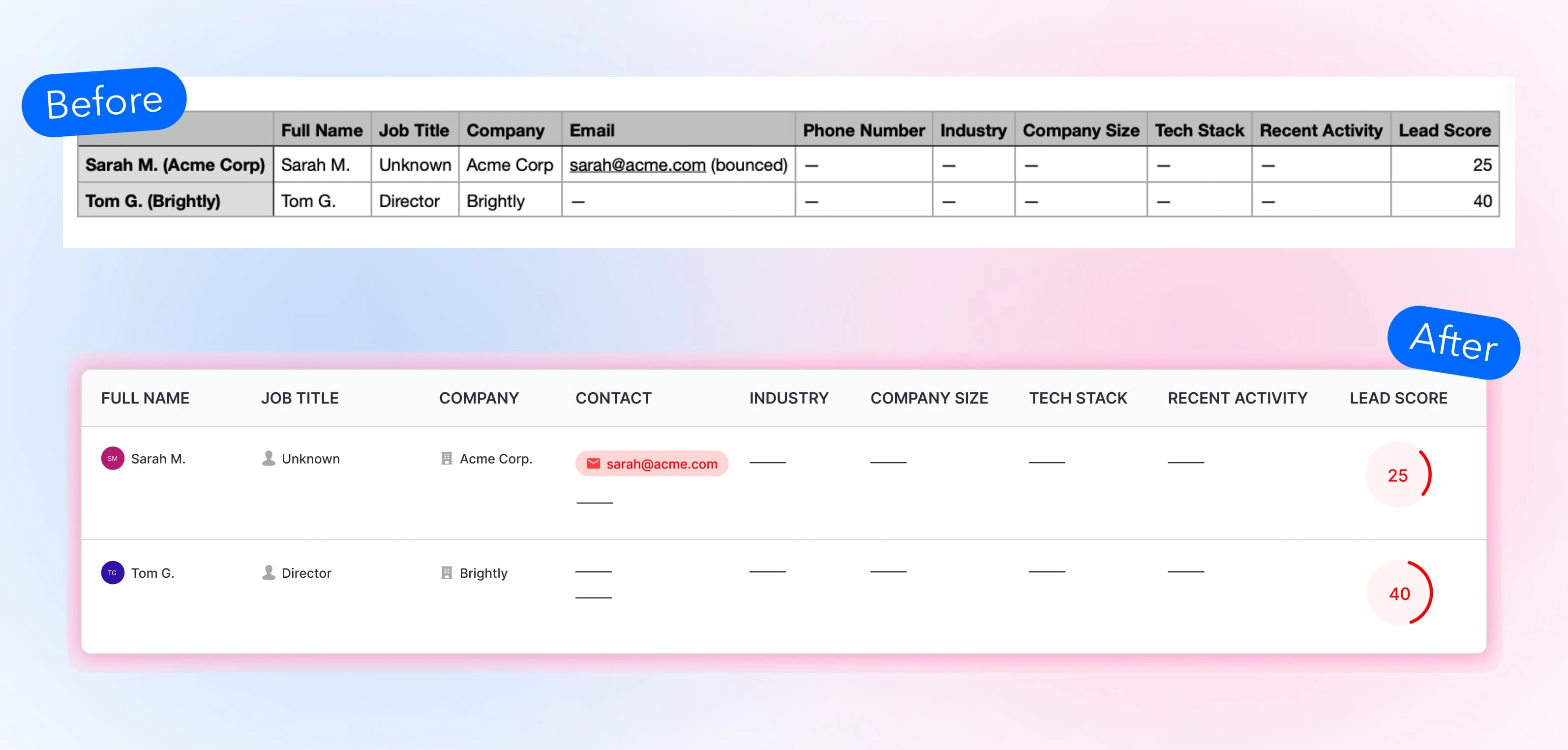
Task: Click the lead score 40 circular gauge
Action: [x=1400, y=593]
